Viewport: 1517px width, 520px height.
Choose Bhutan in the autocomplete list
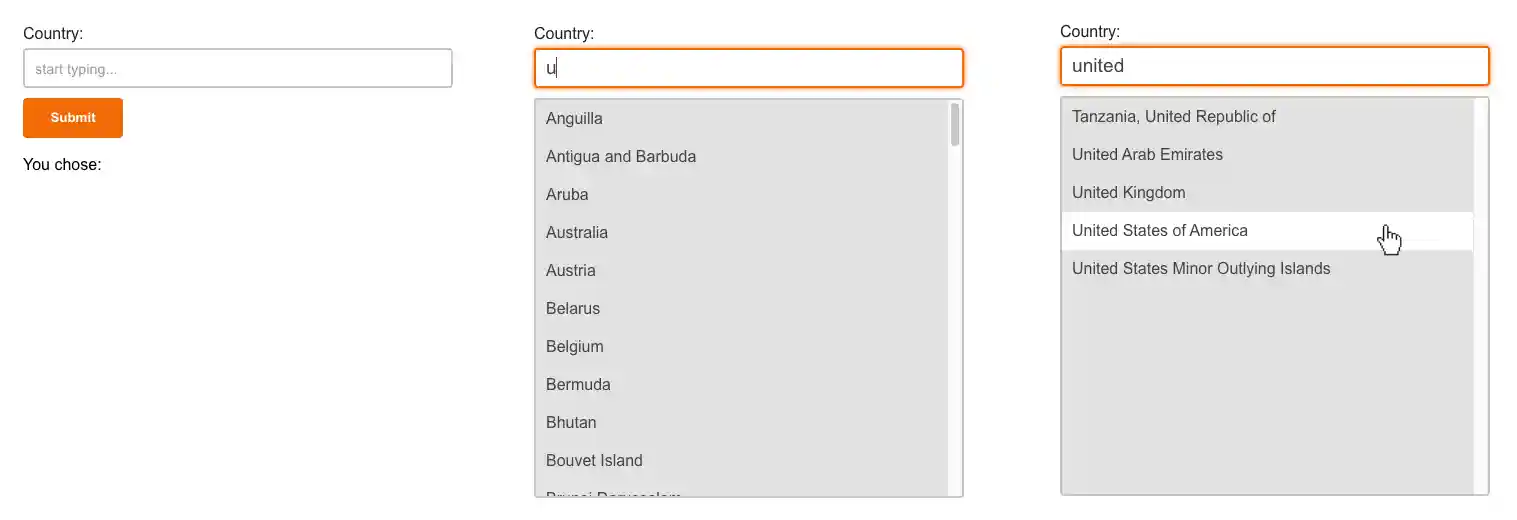pos(571,423)
